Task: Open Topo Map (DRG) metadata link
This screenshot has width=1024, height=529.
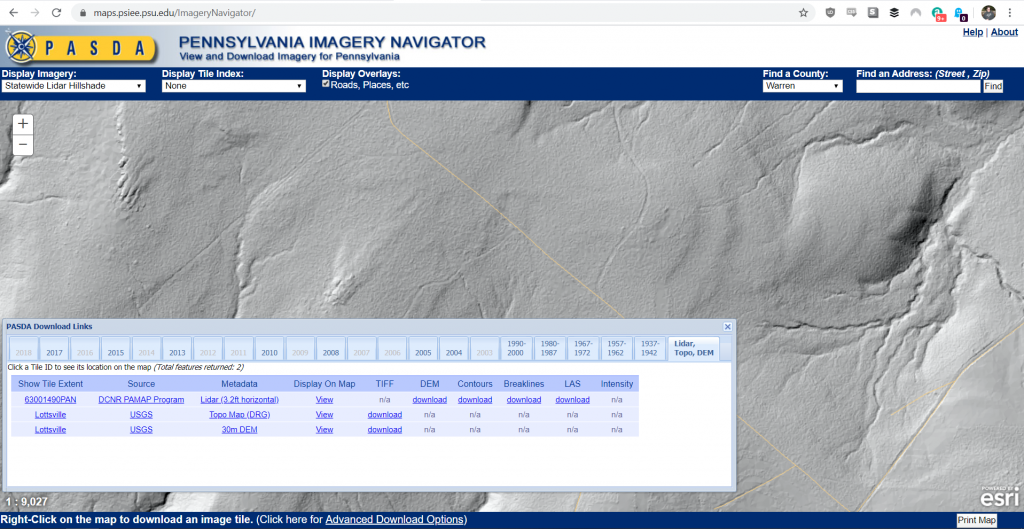Action: pyautogui.click(x=240, y=415)
